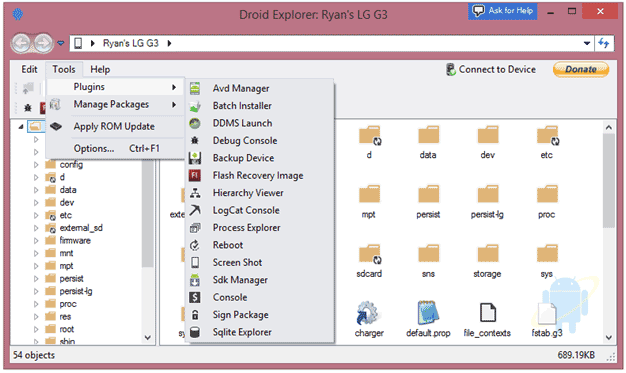Click file pane scroll up arrow
The height and width of the screenshot is (373, 626).
608,127
